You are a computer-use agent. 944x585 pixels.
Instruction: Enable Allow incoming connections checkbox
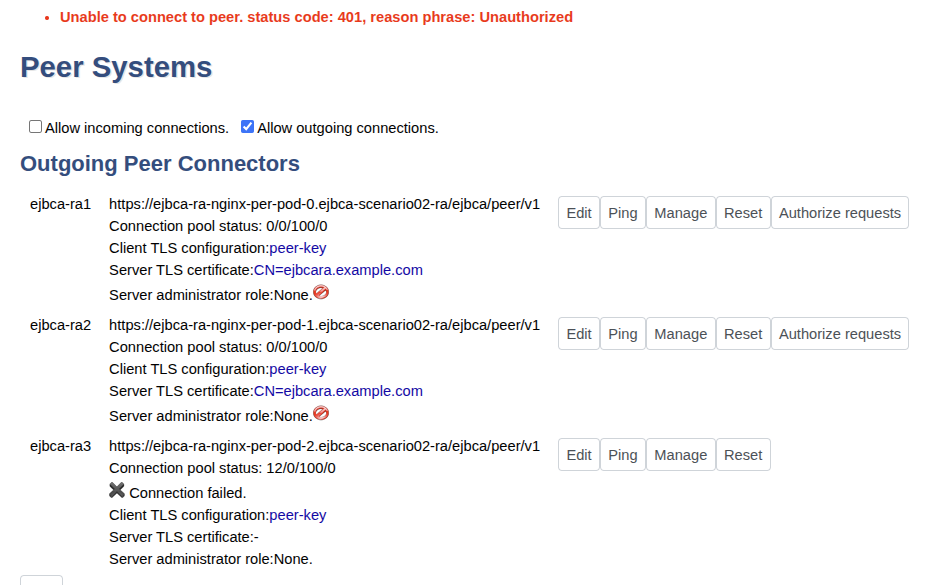tap(36, 127)
